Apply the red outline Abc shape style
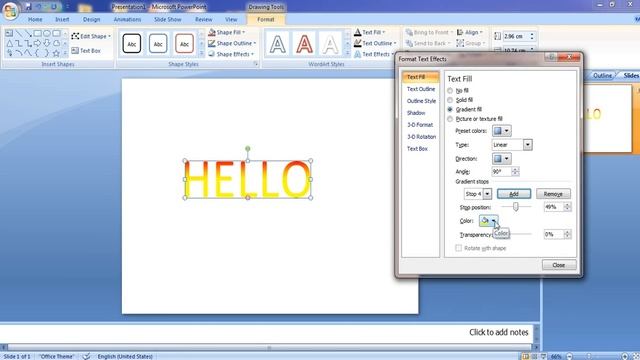The width and height of the screenshot is (640, 360). [x=184, y=44]
